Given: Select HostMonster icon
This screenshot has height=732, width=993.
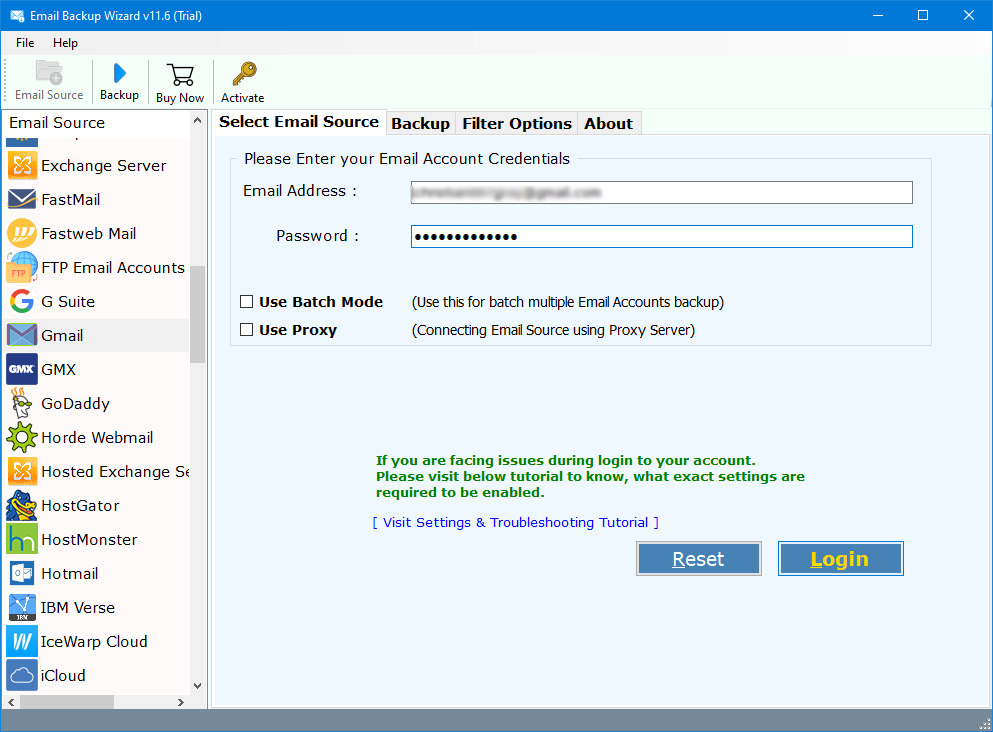Looking at the screenshot, I should [22, 540].
